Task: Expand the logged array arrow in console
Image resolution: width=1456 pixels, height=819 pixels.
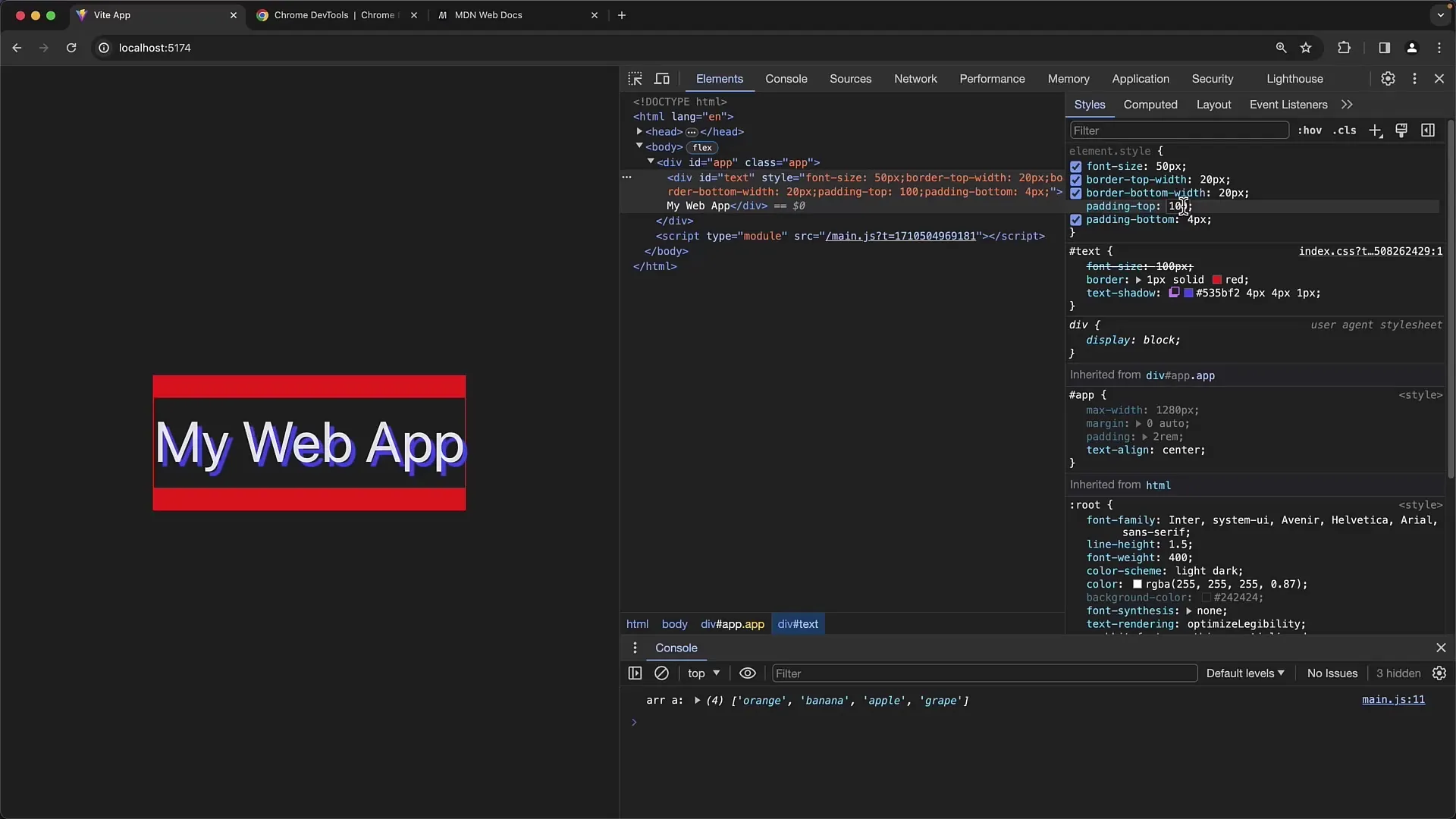Action: click(697, 701)
